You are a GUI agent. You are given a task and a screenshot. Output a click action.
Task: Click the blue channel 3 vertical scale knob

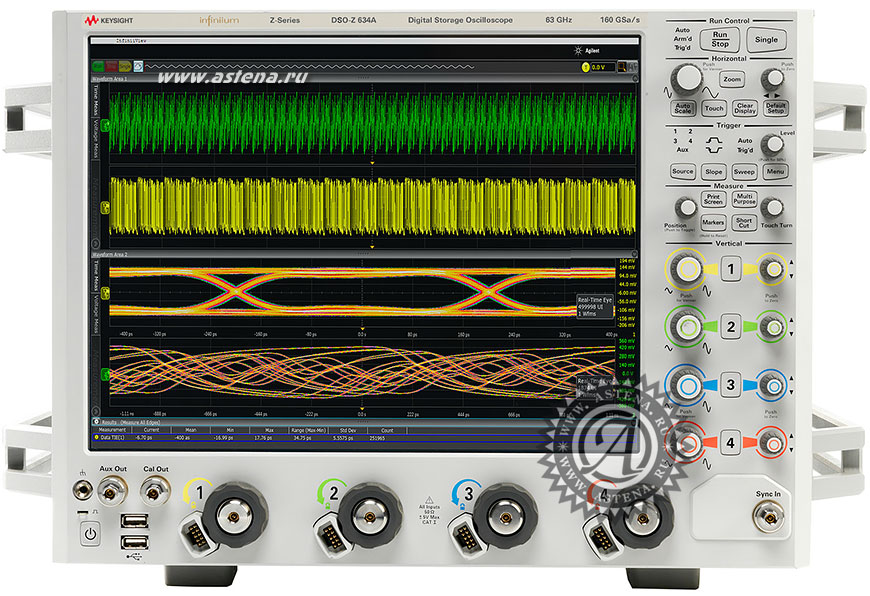686,385
